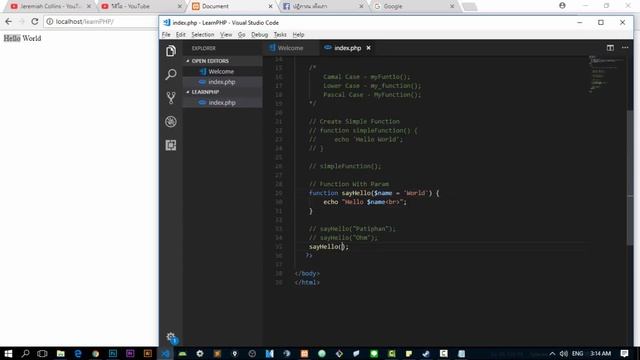The width and height of the screenshot is (640, 360).
Task: Open Microsoft Edge from taskbar
Action: point(78,353)
